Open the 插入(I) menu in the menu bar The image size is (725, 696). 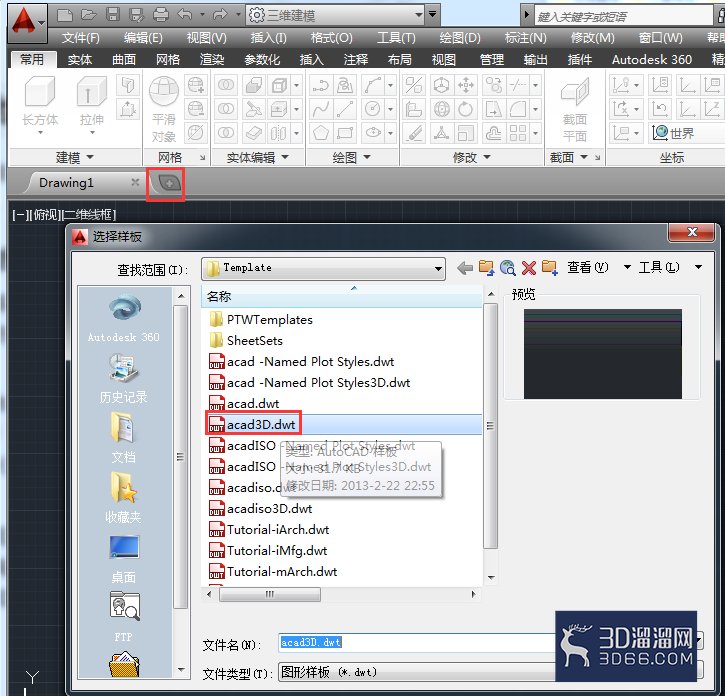click(268, 38)
